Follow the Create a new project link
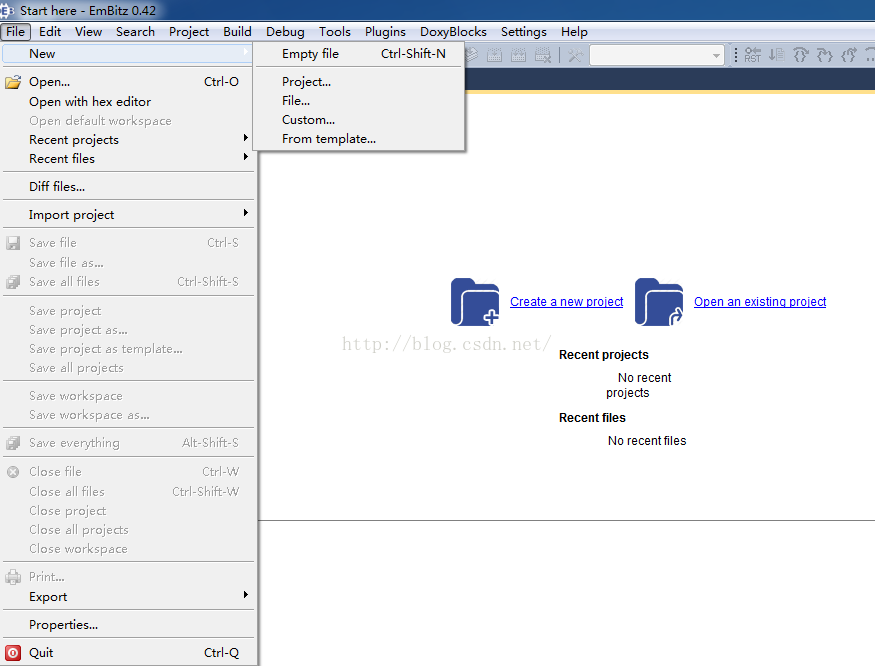Viewport: 875px width, 666px height. tap(566, 301)
